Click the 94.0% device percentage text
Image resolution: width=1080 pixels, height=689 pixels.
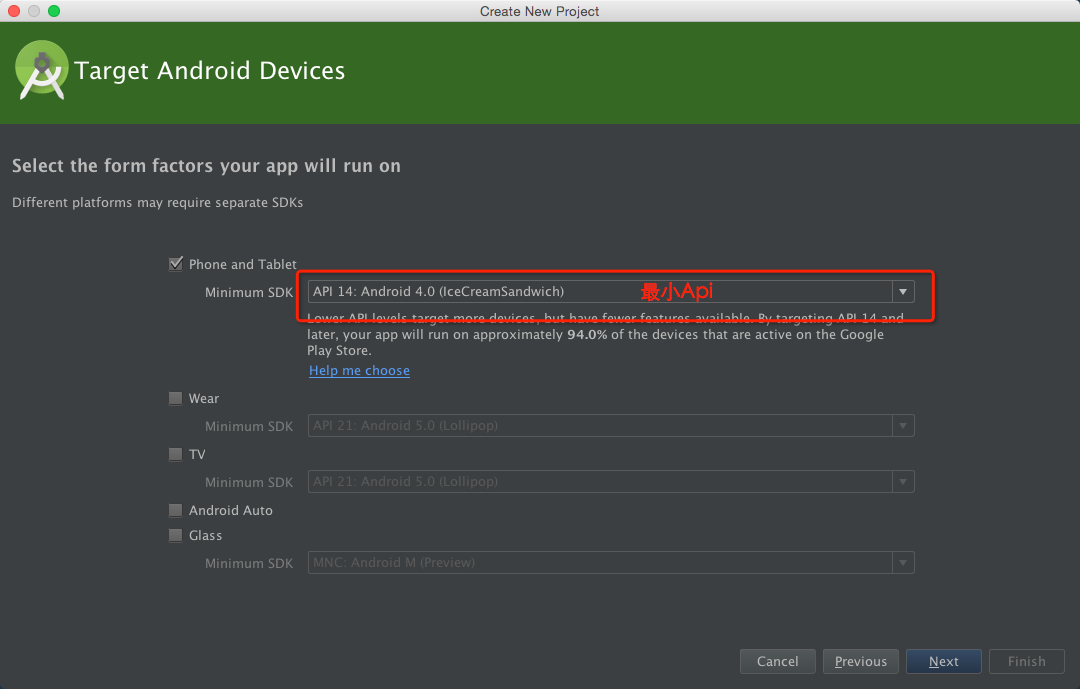pyautogui.click(x=587, y=334)
